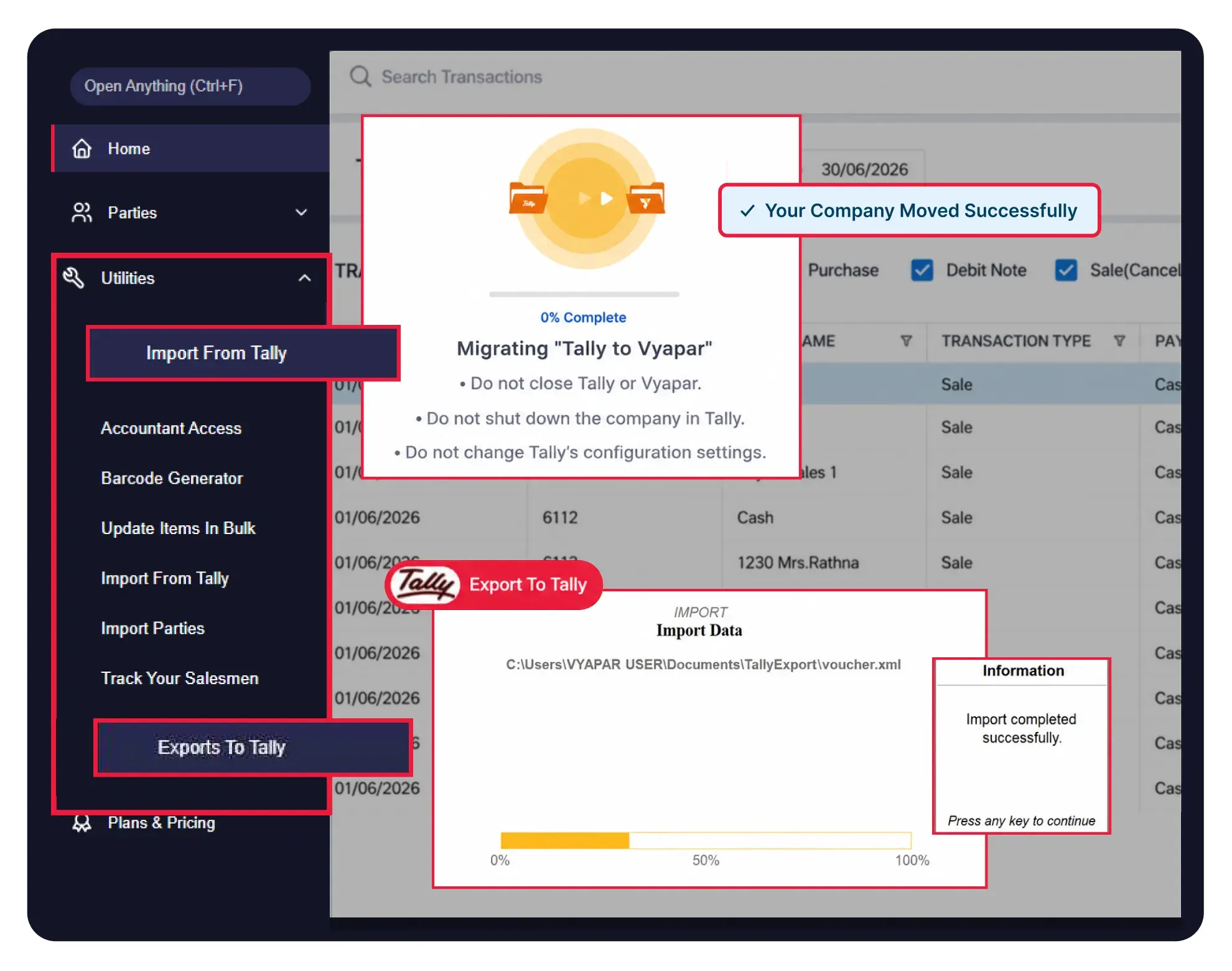1232x971 pixels.
Task: Click checkmark icon in success notification
Action: tap(747, 211)
